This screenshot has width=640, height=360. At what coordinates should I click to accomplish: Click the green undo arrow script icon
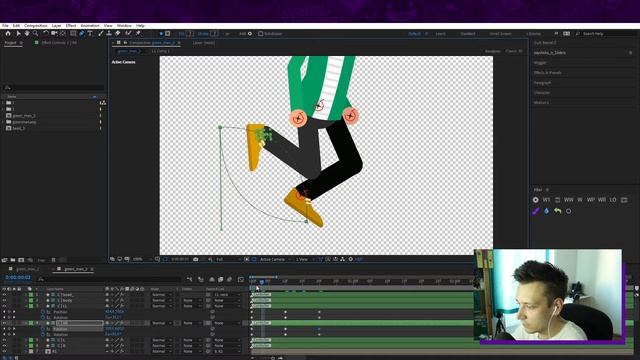[x=558, y=211]
